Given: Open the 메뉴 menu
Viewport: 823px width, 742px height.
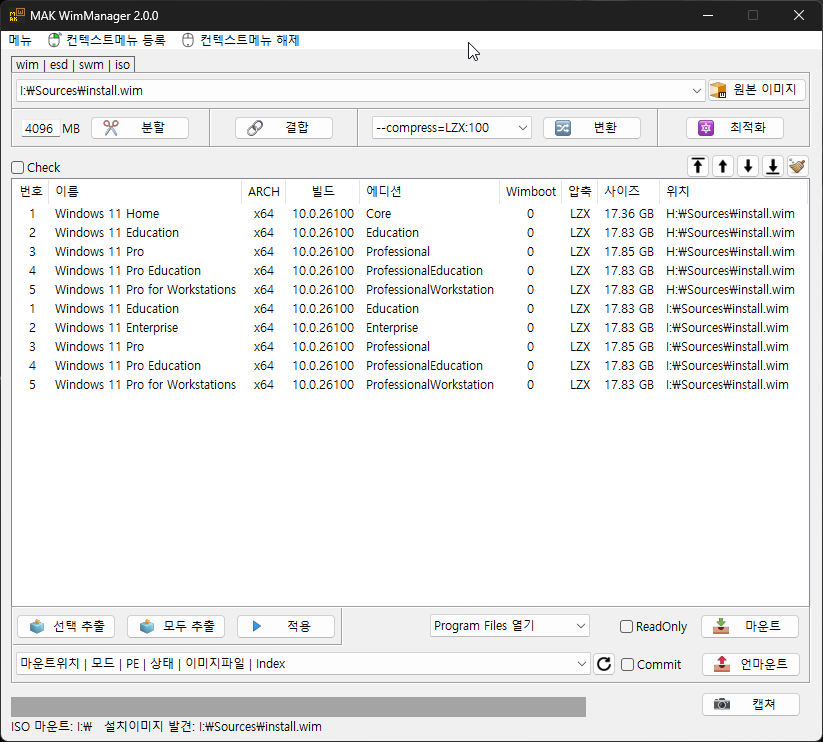Looking at the screenshot, I should [20, 40].
